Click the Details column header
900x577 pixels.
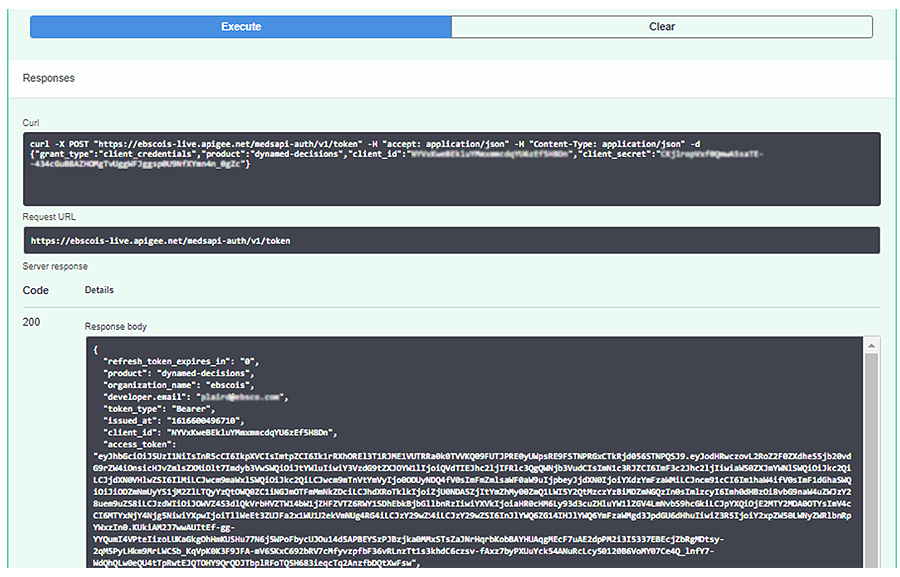click(x=99, y=290)
